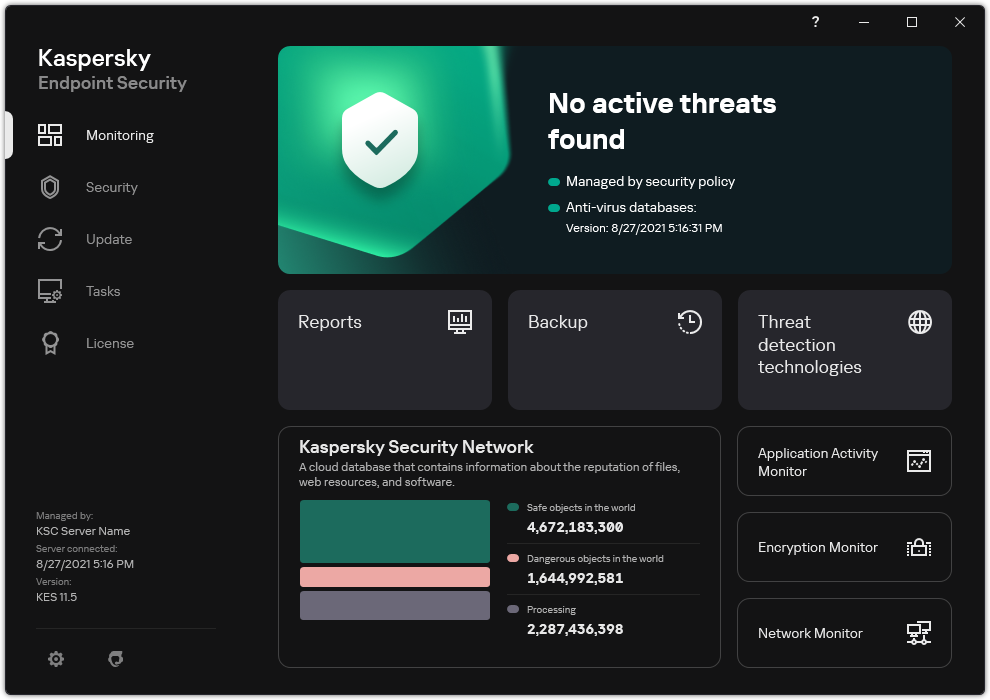The width and height of the screenshot is (990, 700).
Task: Select License in the left navigation
Action: [x=110, y=343]
